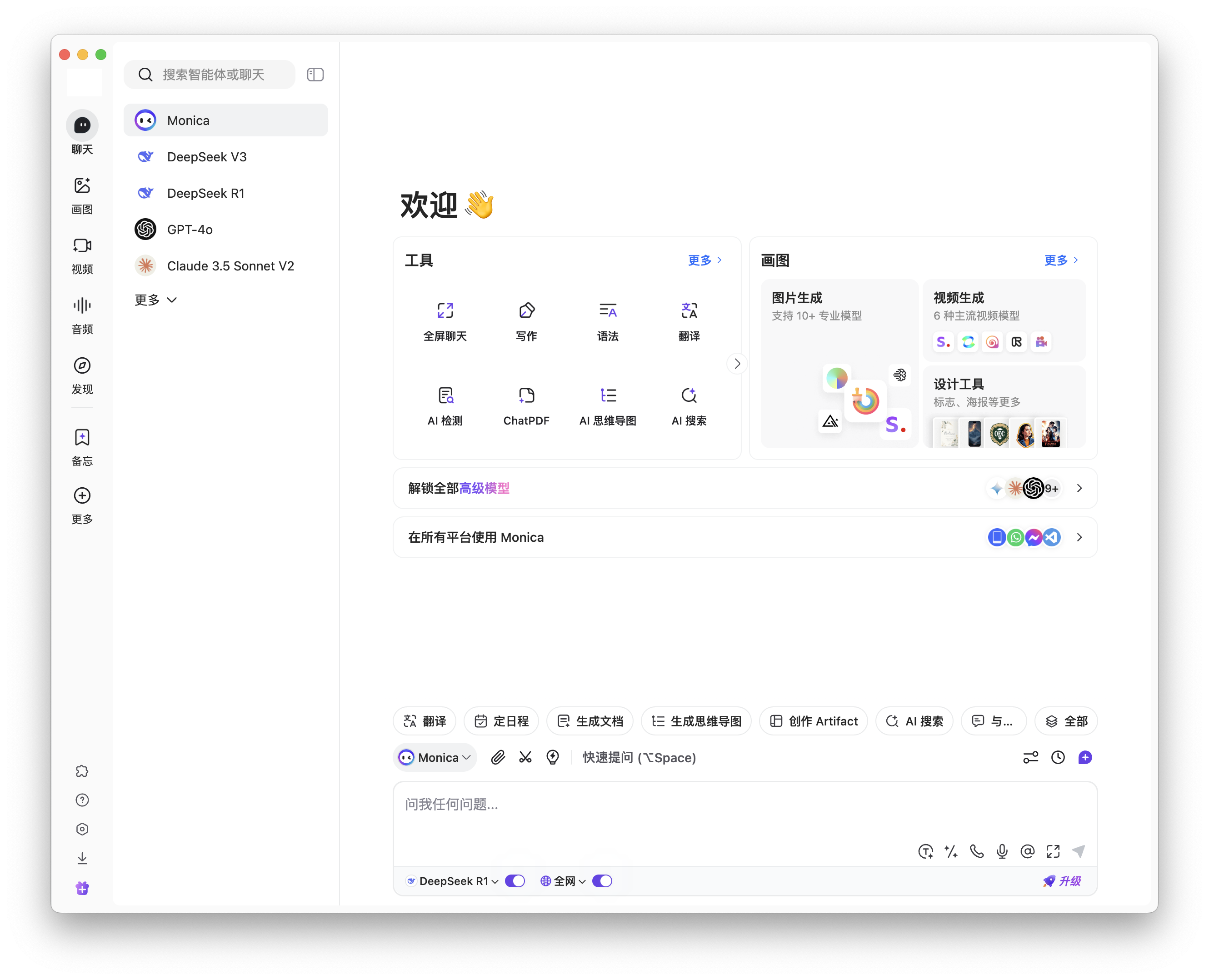Screen dimensions: 1209x980
Task: Click the send arrow icon
Action: coord(1079,851)
